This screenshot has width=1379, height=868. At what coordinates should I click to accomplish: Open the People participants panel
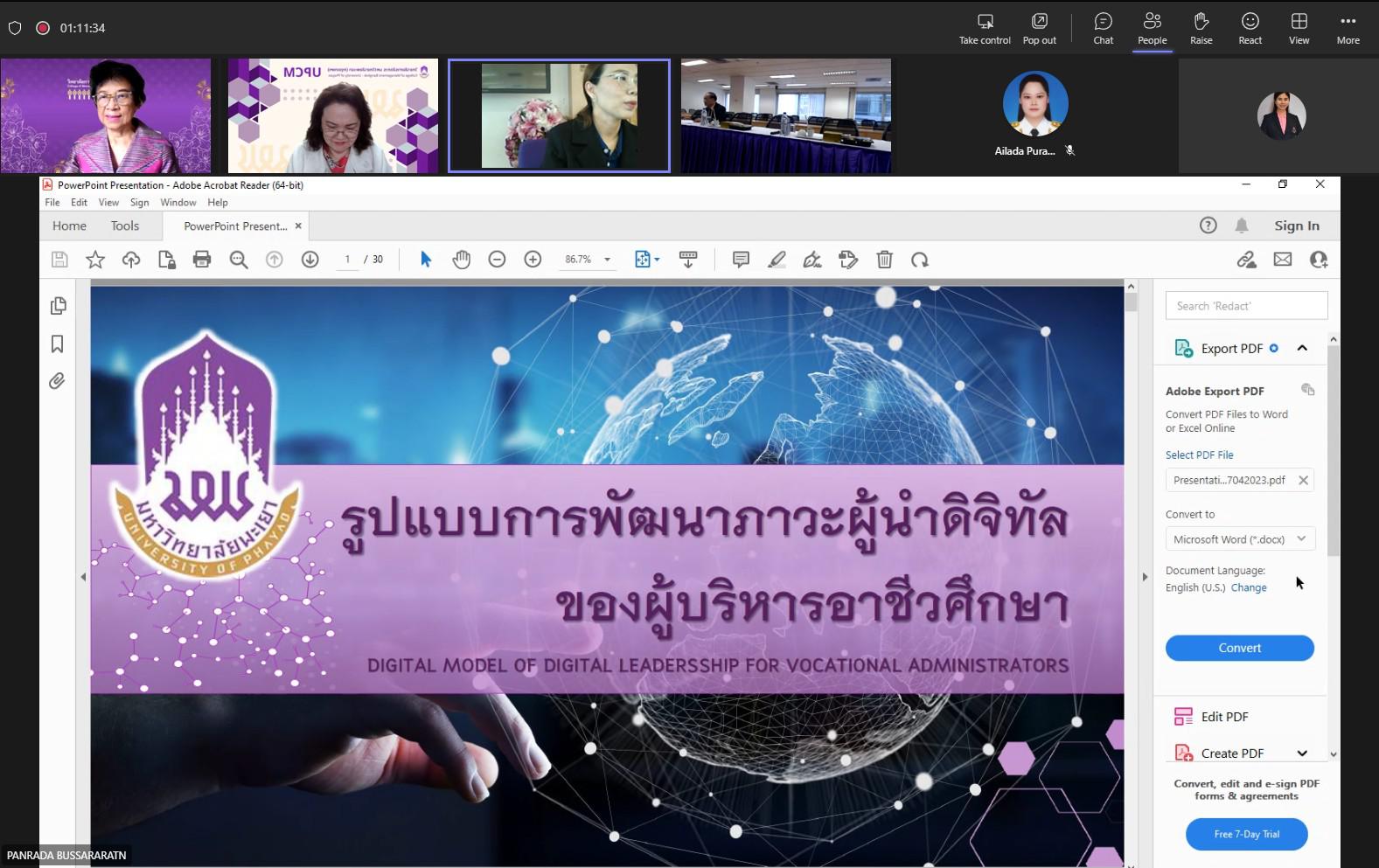click(x=1153, y=29)
